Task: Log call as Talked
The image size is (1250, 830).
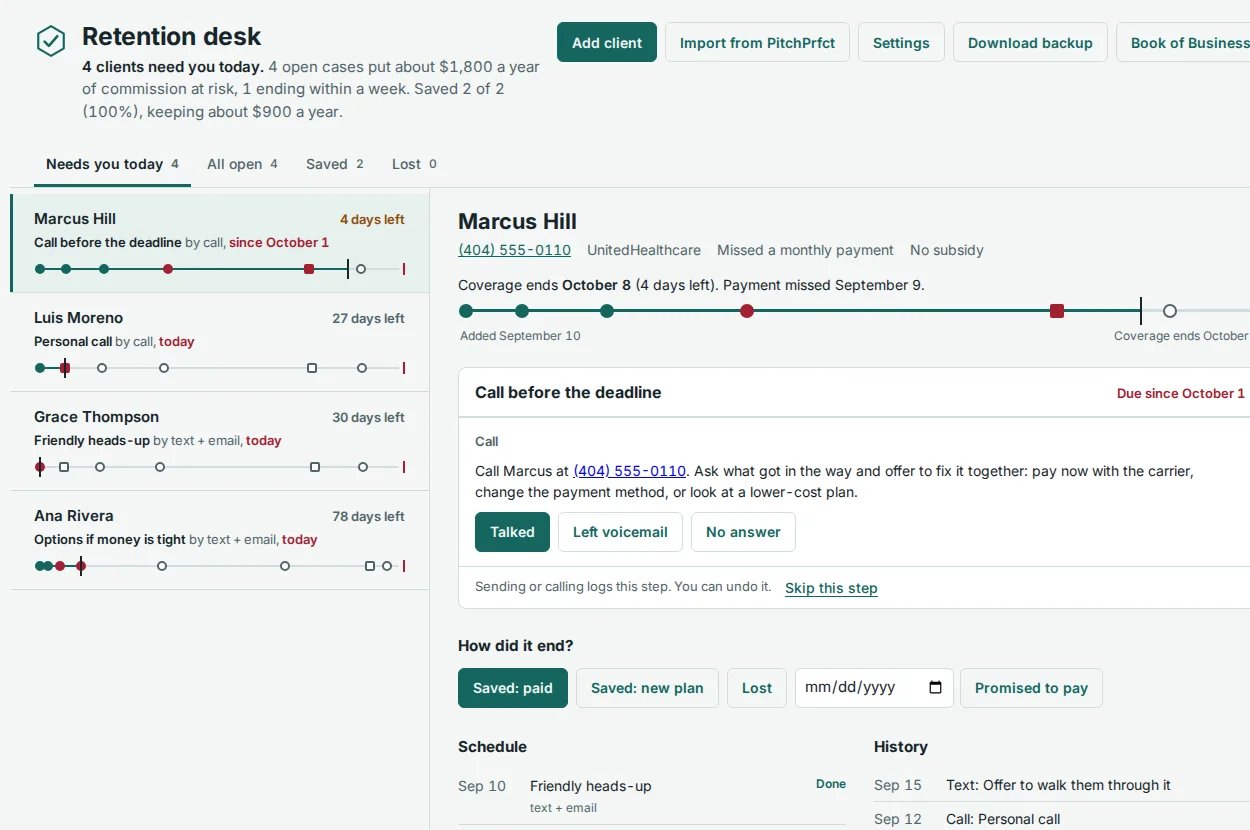Action: pos(512,532)
